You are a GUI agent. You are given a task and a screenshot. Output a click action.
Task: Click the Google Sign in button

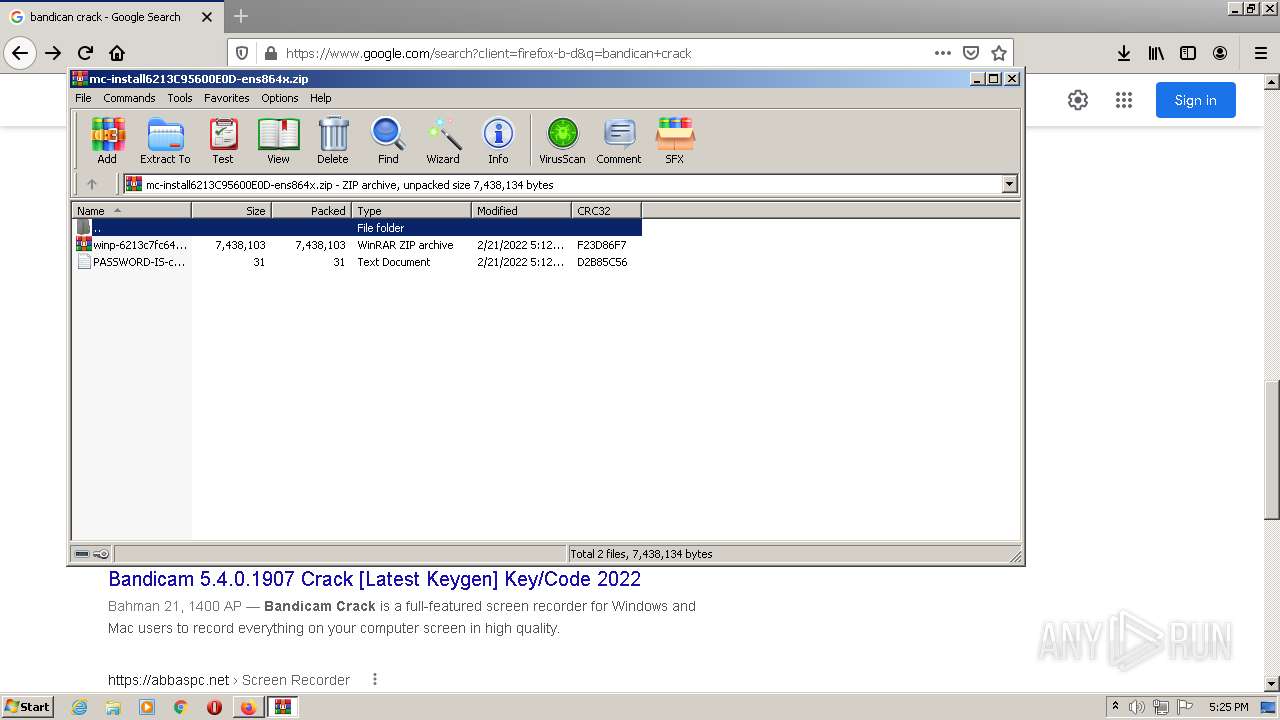[x=1195, y=100]
